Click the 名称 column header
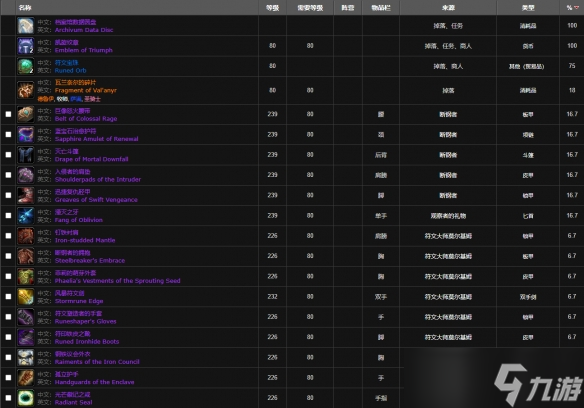 [x=25, y=7]
